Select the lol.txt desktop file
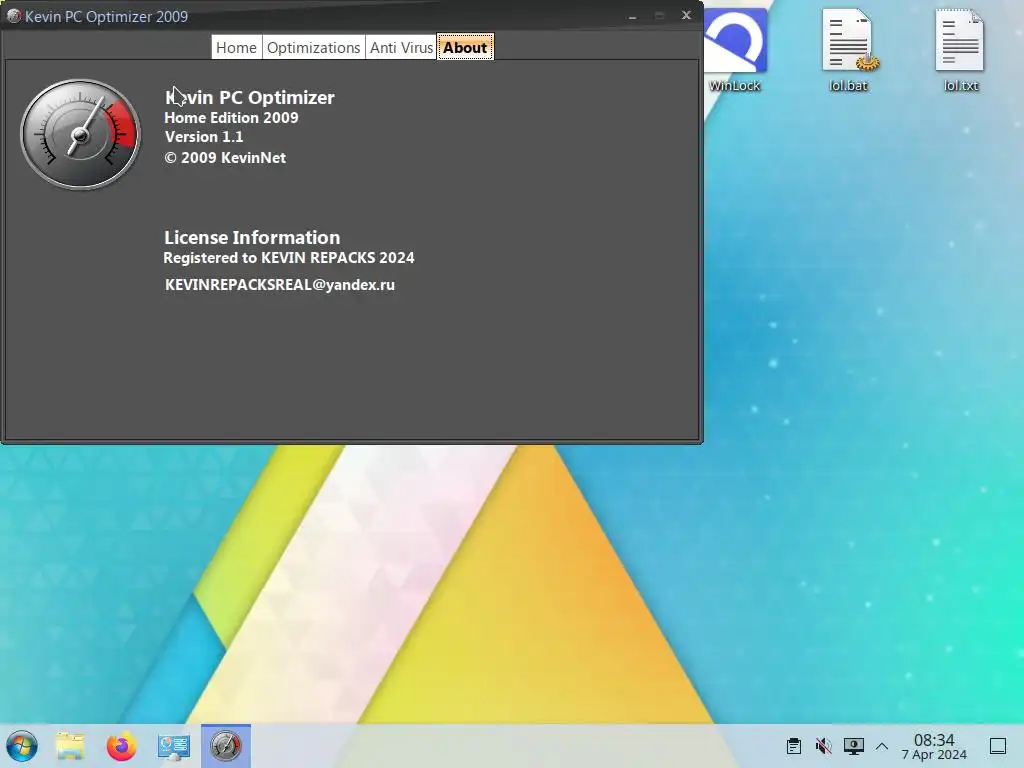This screenshot has height=768, width=1024. coord(961,50)
